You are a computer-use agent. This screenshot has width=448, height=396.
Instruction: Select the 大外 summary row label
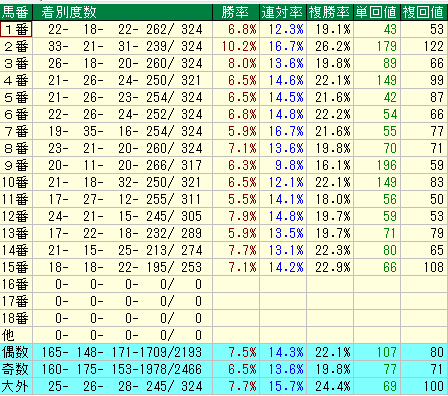(x=16, y=386)
